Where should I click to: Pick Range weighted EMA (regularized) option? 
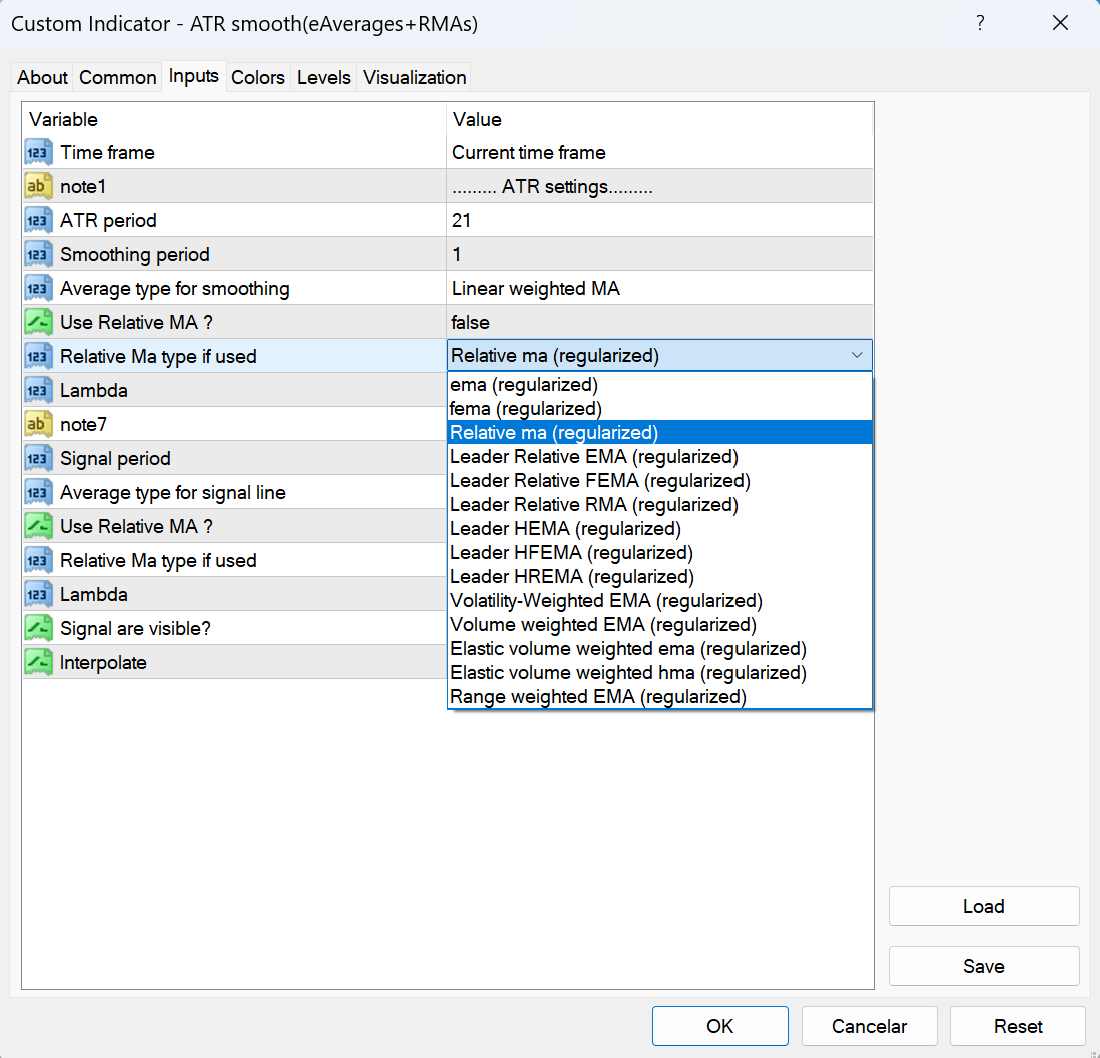[x=598, y=697]
